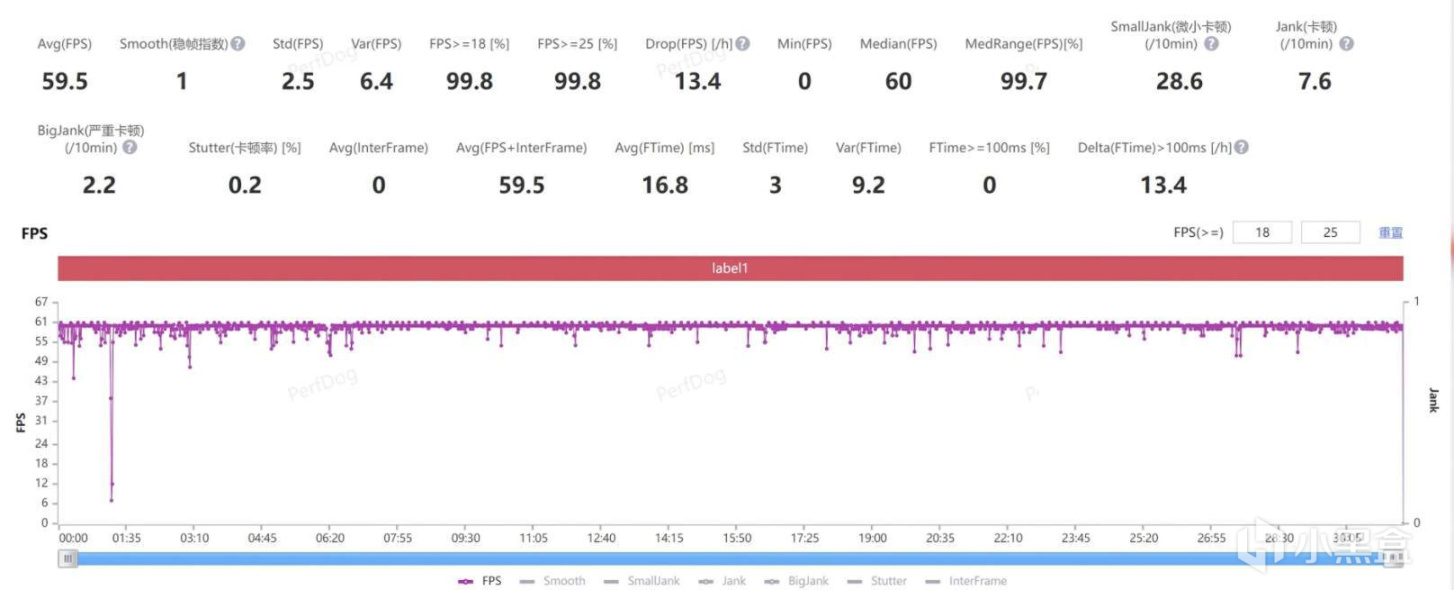Click the scrollbar left handle grip
Screen dimensions: 1454x590
tap(68, 559)
